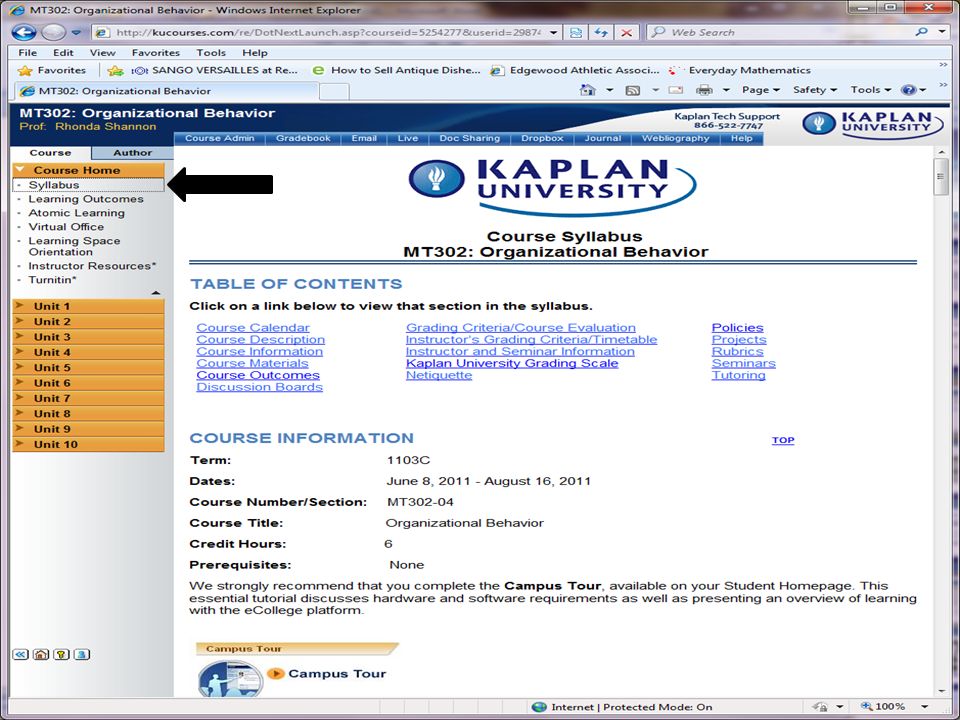Switch to the Course tab in sidebar
The image size is (960, 720).
tap(50, 153)
